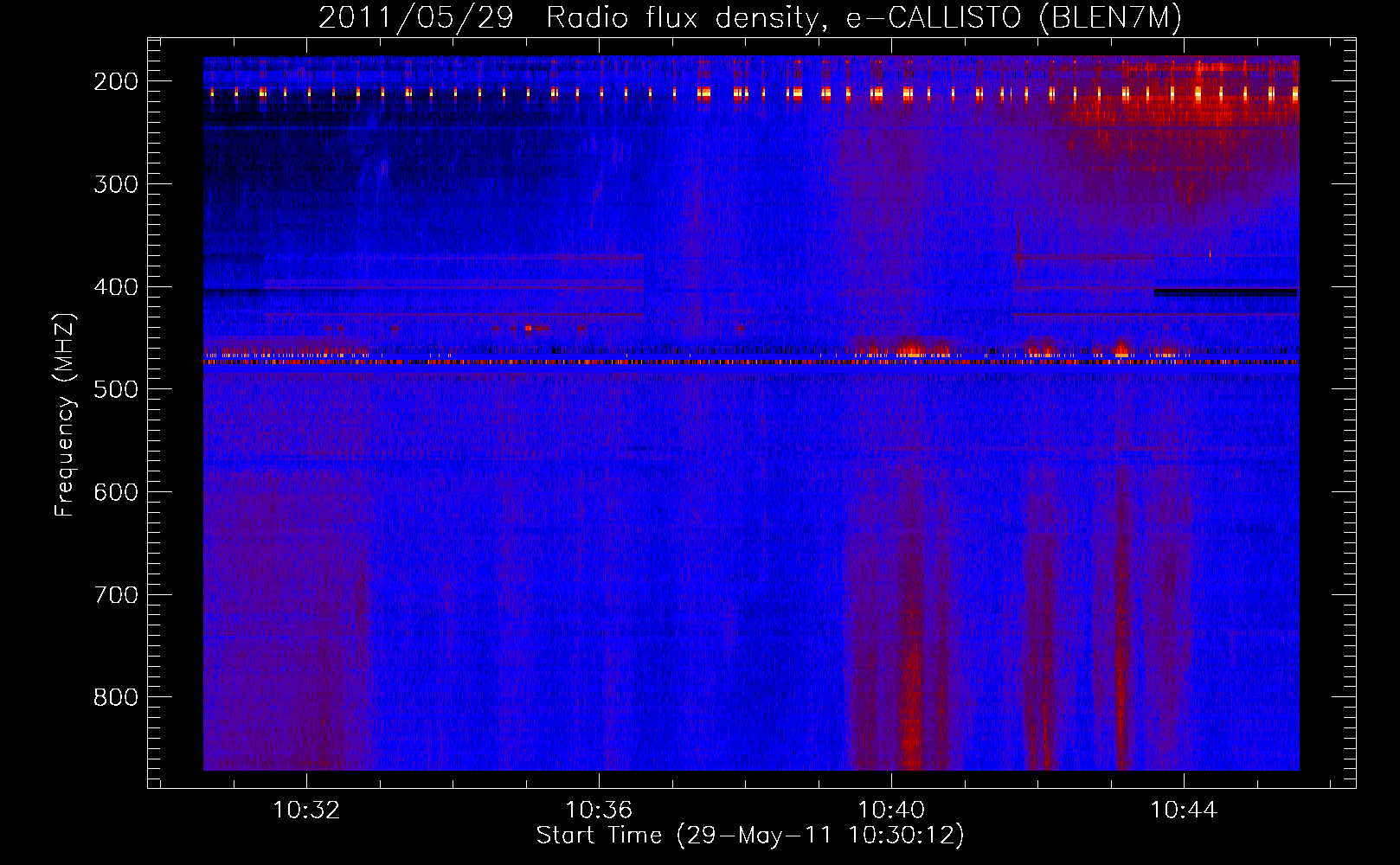Click the black gap band near 400 MHz after 10:44
The width and height of the screenshot is (1400, 865).
click(1226, 292)
